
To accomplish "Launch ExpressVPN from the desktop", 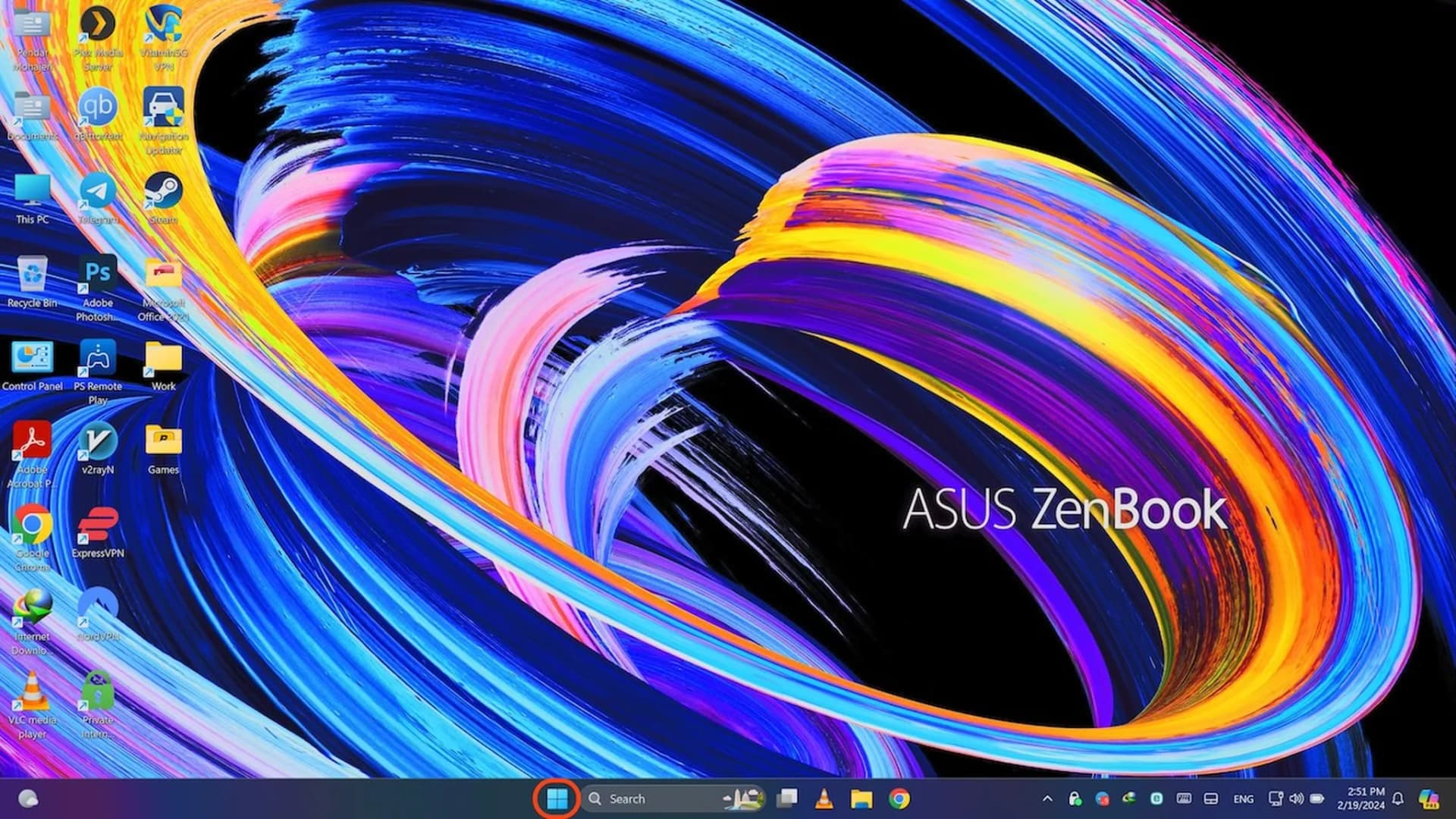I will tap(97, 523).
